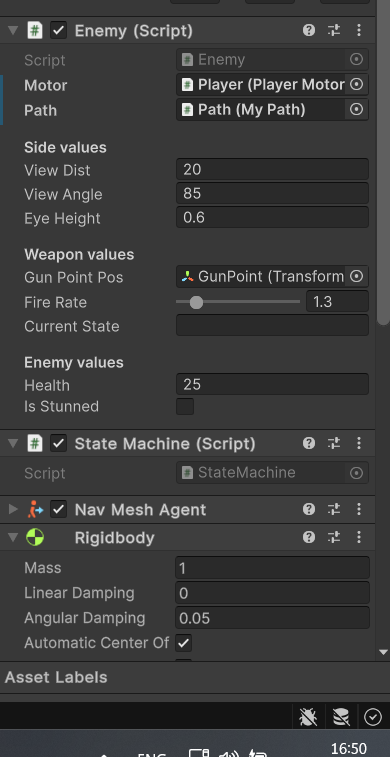The height and width of the screenshot is (757, 390).
Task: Expand the Nav Mesh Agent component
Action: pos(13,509)
